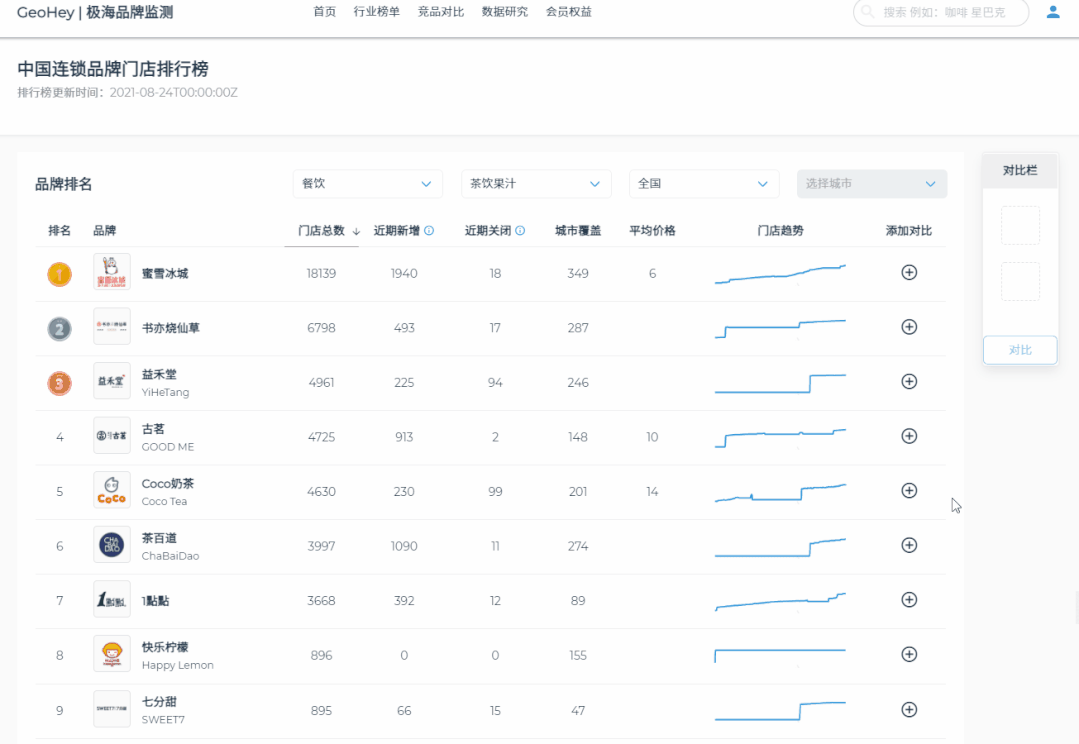Click the 1090 new stores value

pos(404,546)
